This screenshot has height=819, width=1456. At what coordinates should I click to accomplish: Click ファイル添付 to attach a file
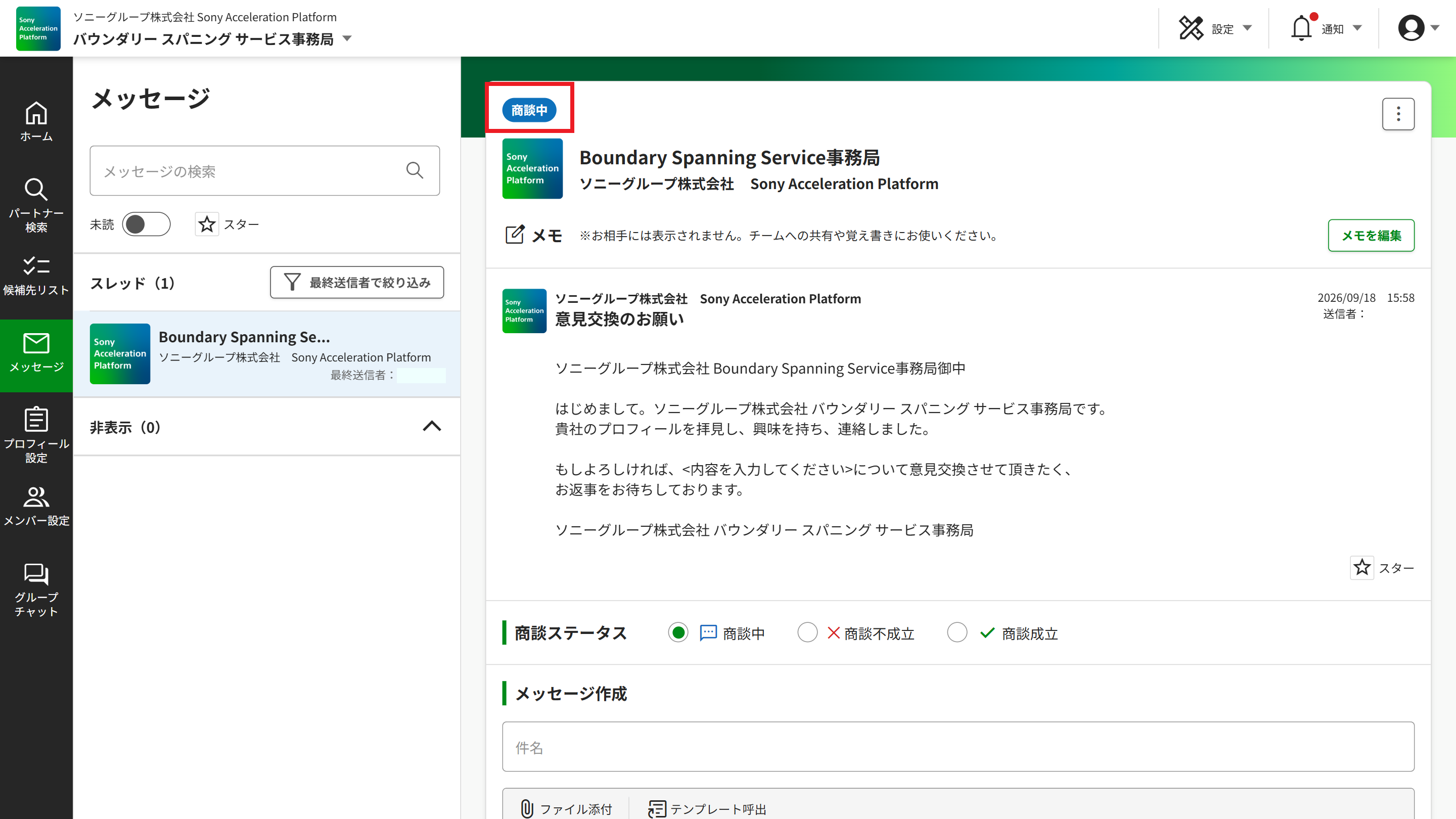coord(566,809)
